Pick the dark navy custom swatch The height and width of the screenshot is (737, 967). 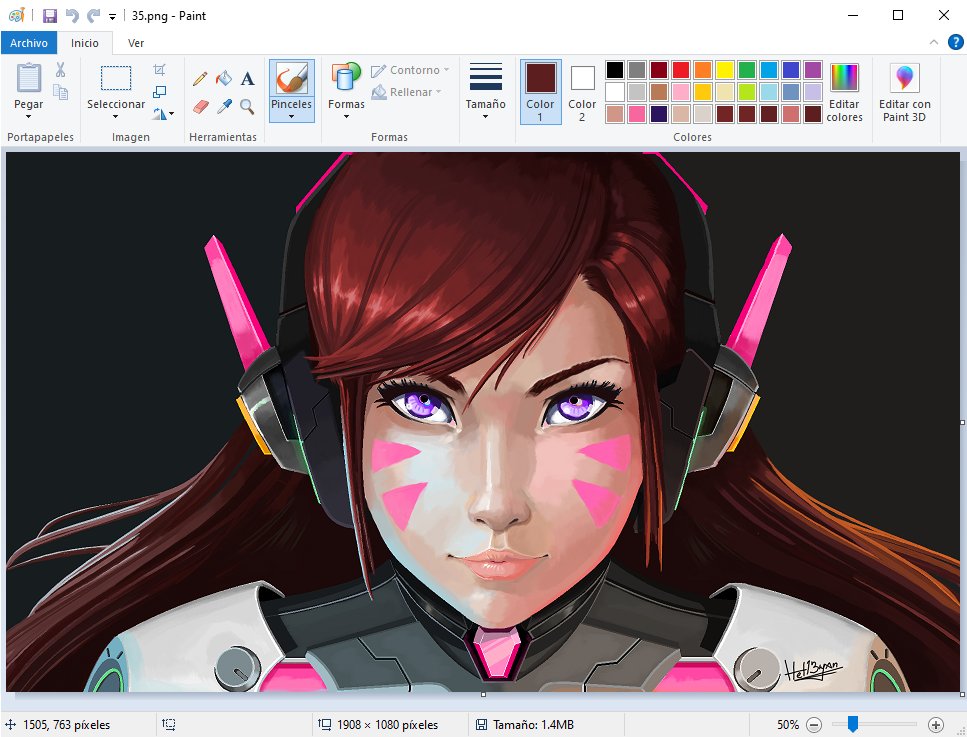[x=659, y=114]
